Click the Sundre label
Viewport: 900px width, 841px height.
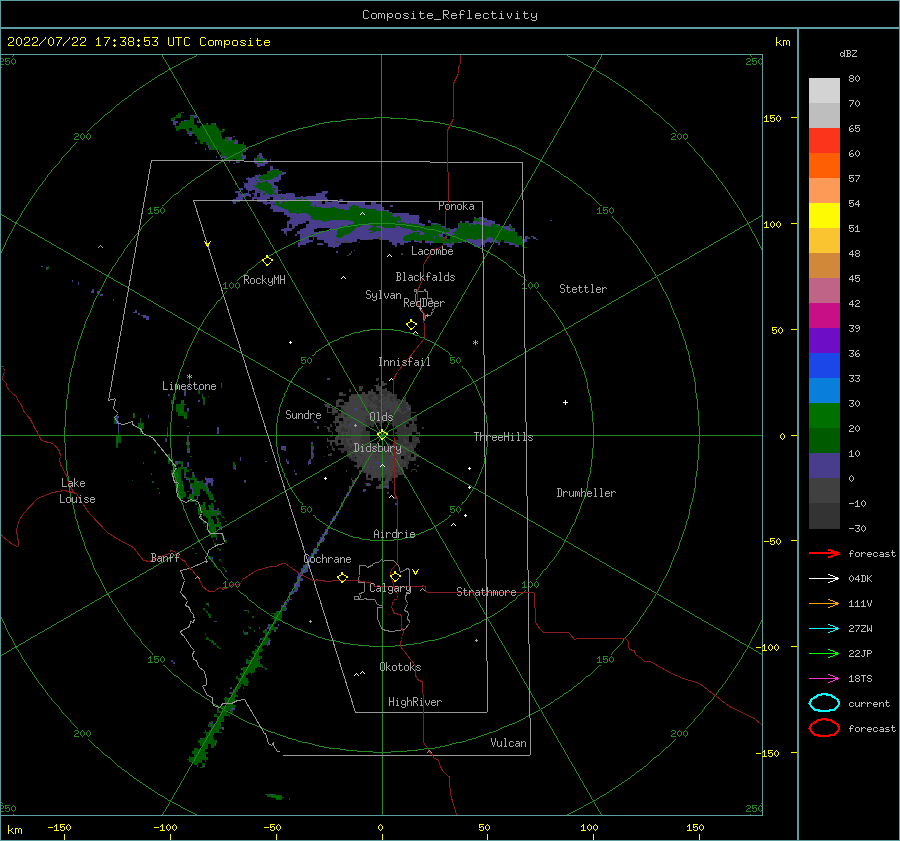pyautogui.click(x=303, y=414)
